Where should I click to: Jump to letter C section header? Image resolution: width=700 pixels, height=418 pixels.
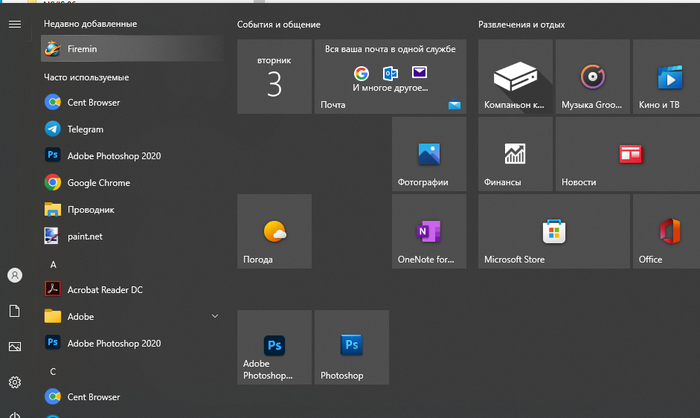(53, 372)
